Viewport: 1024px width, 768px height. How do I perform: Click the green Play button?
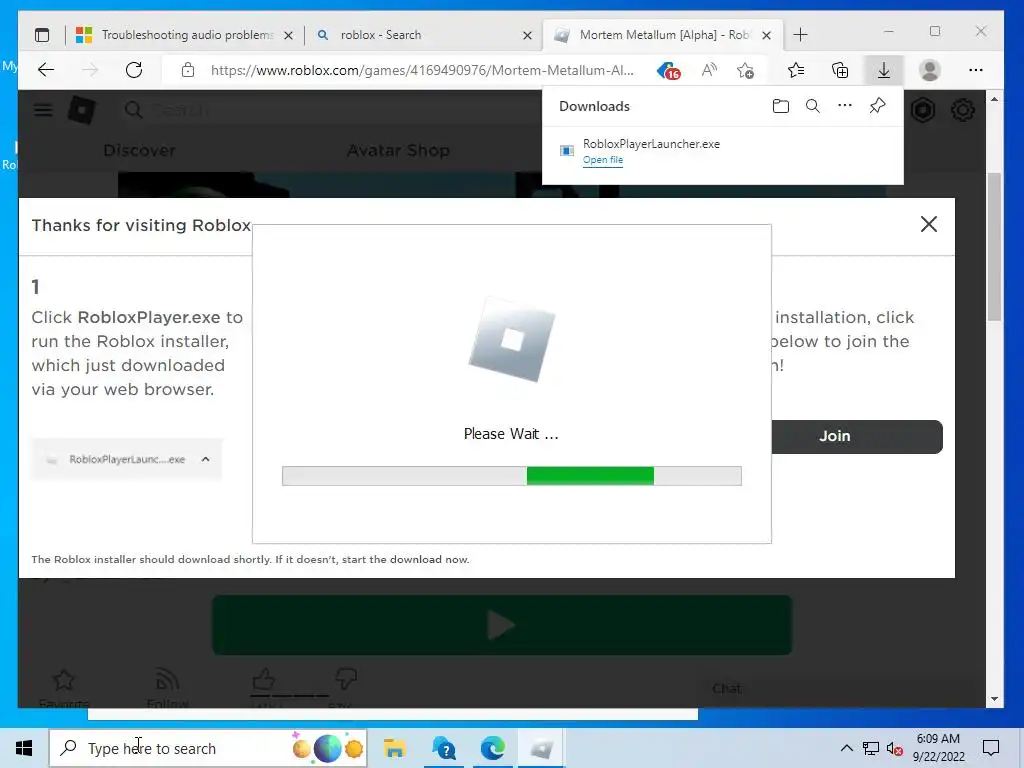pyautogui.click(x=502, y=625)
